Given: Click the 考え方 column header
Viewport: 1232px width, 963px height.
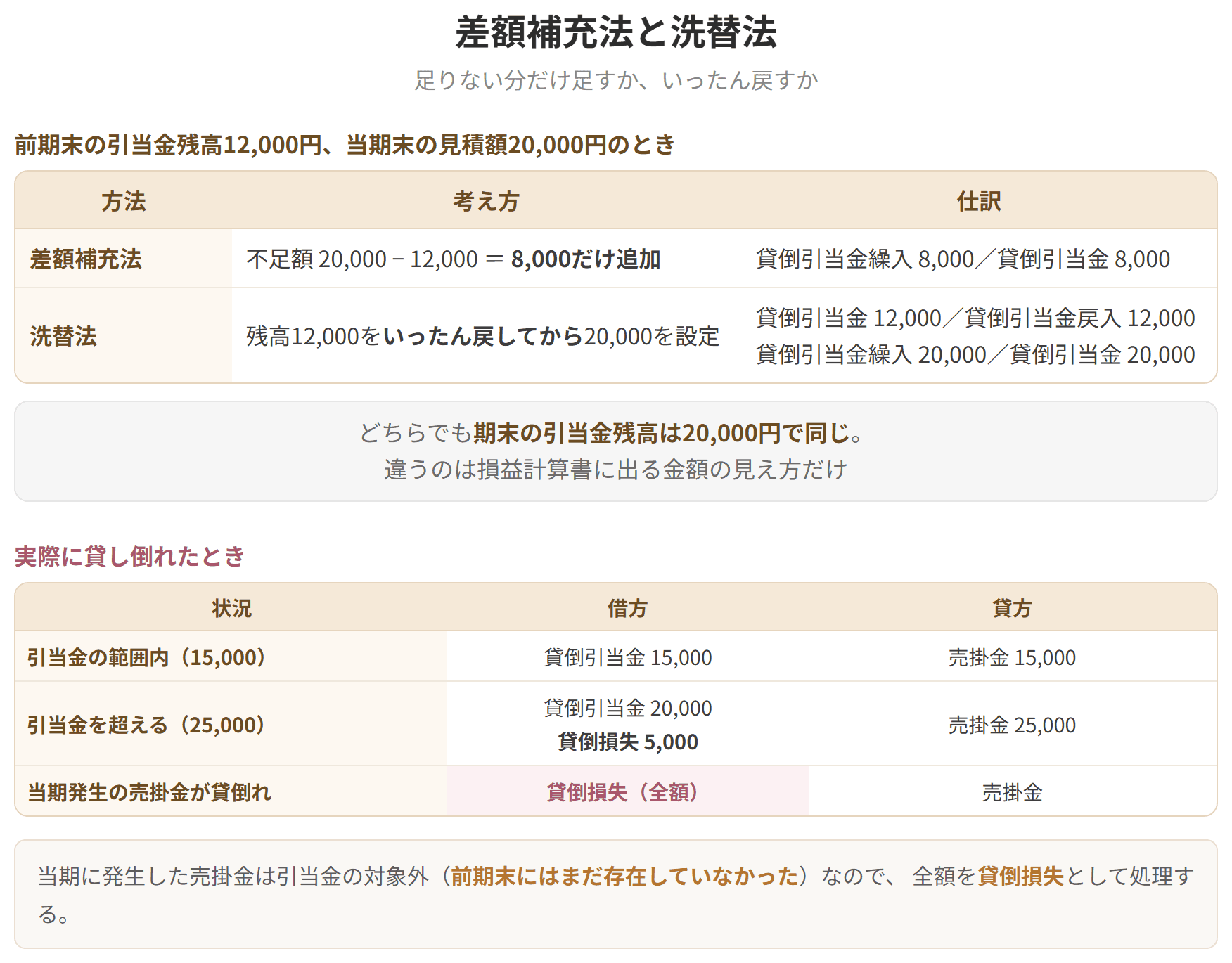Looking at the screenshot, I should pyautogui.click(x=486, y=201).
